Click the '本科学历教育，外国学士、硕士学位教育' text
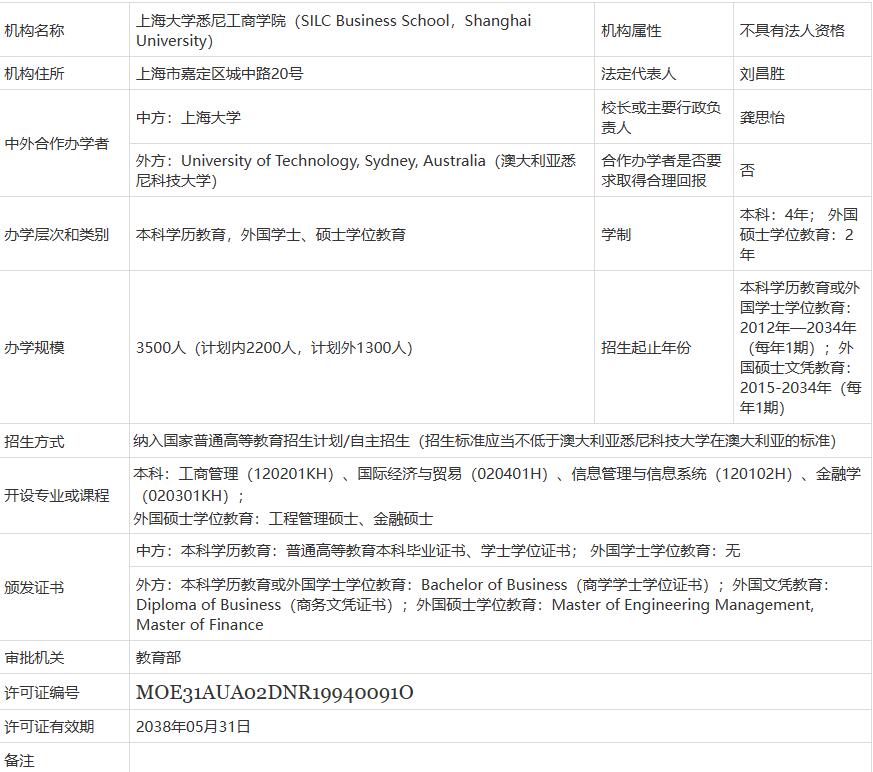 pyautogui.click(x=271, y=234)
